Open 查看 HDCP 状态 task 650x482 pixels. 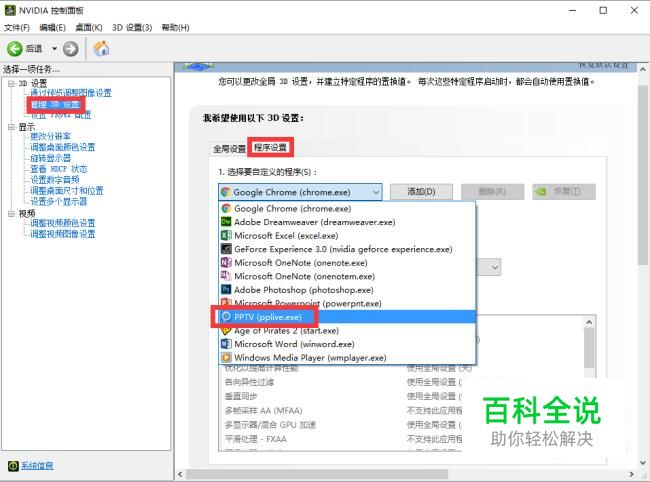(x=58, y=169)
